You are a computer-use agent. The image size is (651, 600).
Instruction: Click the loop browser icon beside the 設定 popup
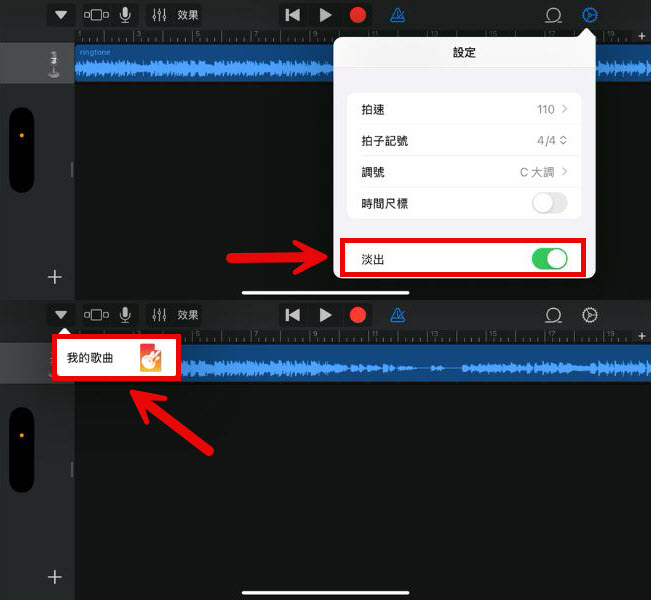click(553, 15)
